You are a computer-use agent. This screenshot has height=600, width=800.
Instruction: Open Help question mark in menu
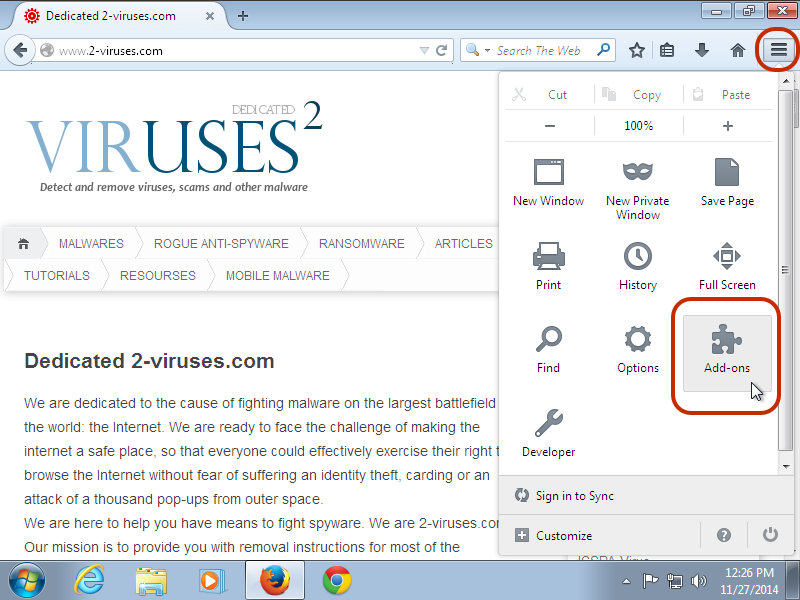point(723,535)
